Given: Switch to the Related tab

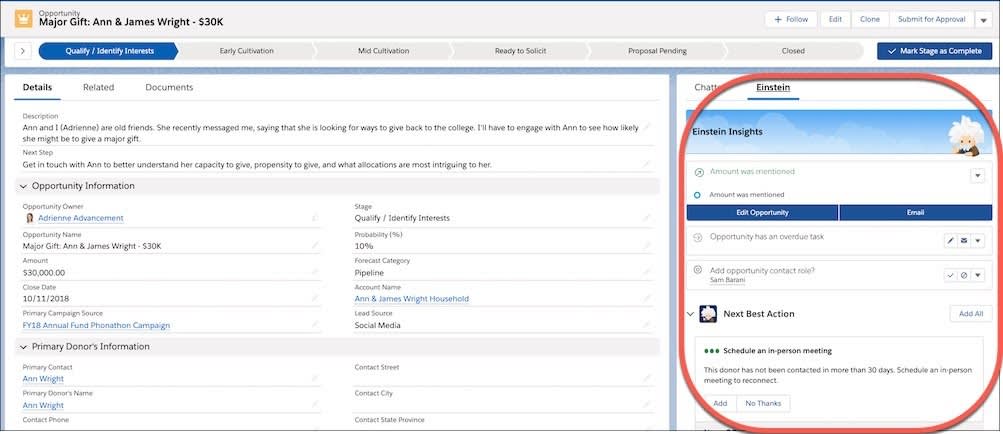Looking at the screenshot, I should pyautogui.click(x=99, y=88).
